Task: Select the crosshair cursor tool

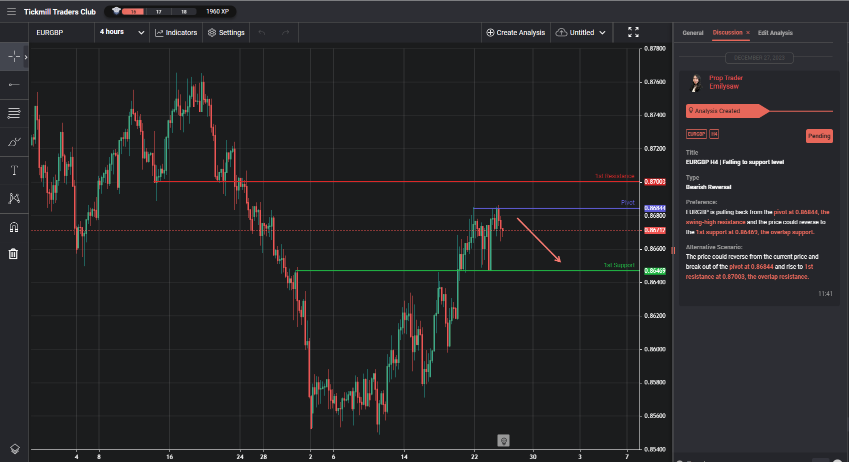Action: click(14, 56)
